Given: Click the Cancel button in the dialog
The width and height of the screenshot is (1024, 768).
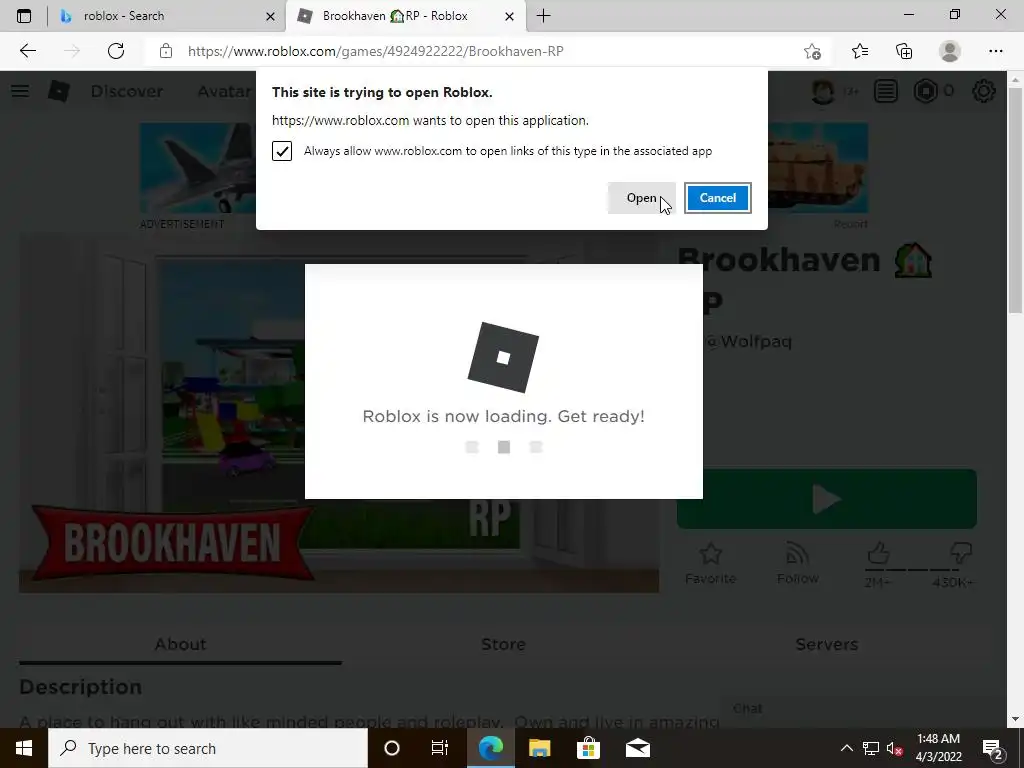Looking at the screenshot, I should coord(718,198).
